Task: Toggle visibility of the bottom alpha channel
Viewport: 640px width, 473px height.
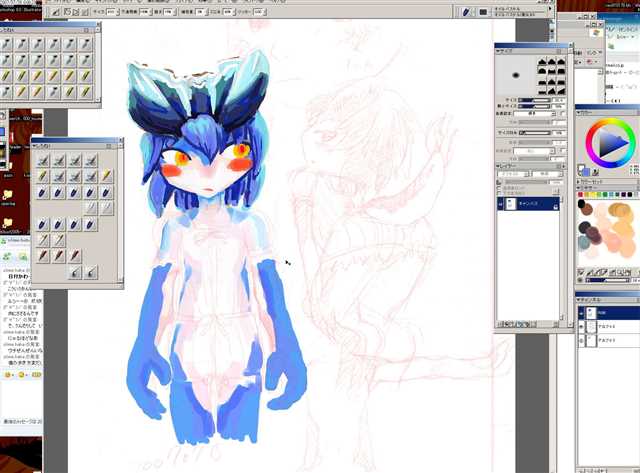Action: pyautogui.click(x=583, y=341)
